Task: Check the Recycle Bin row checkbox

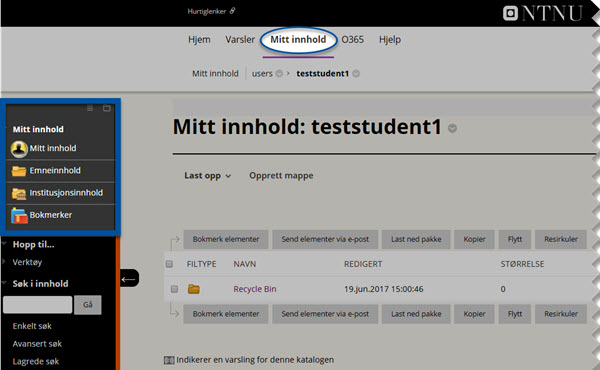Action: [x=174, y=289]
